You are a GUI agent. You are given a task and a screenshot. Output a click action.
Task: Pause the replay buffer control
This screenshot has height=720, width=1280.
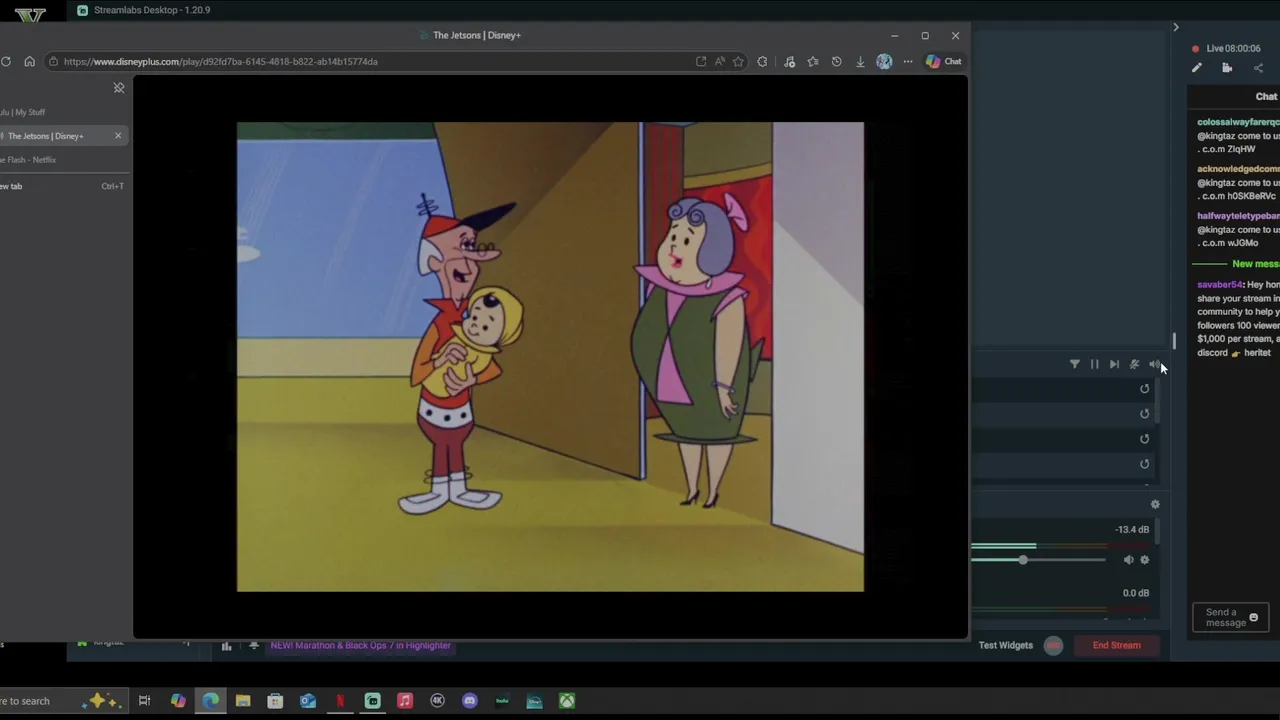(x=1094, y=364)
